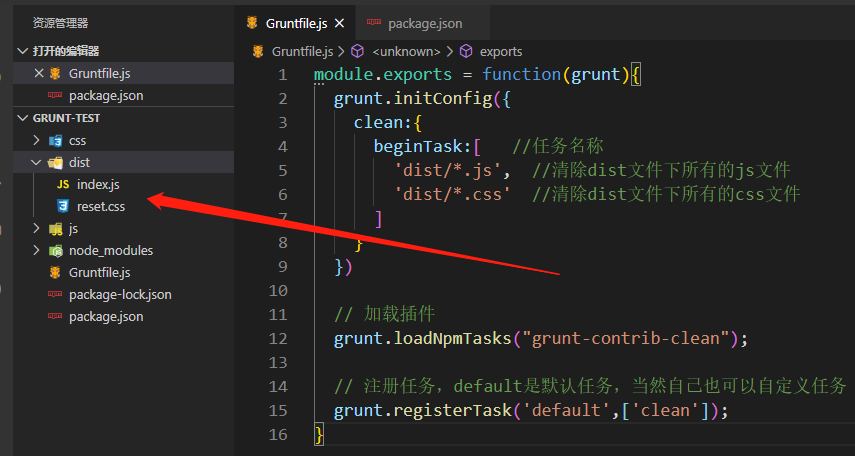Click the clean: key on line 3

(383, 122)
